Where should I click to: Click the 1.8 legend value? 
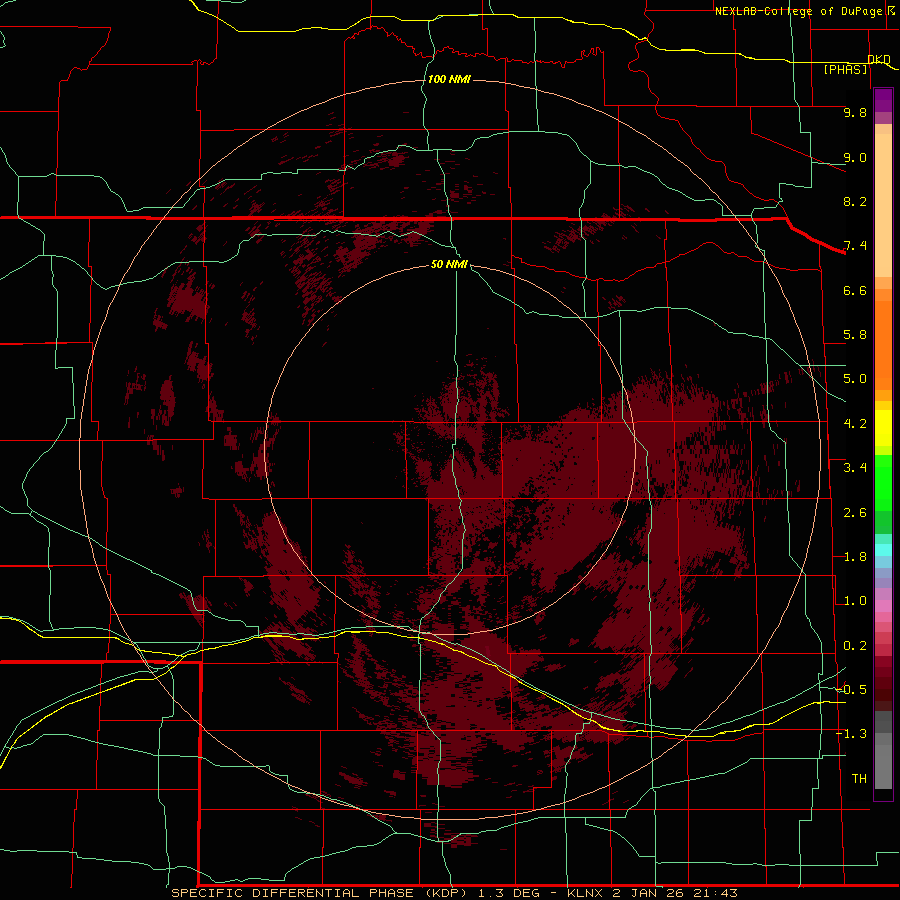(855, 557)
